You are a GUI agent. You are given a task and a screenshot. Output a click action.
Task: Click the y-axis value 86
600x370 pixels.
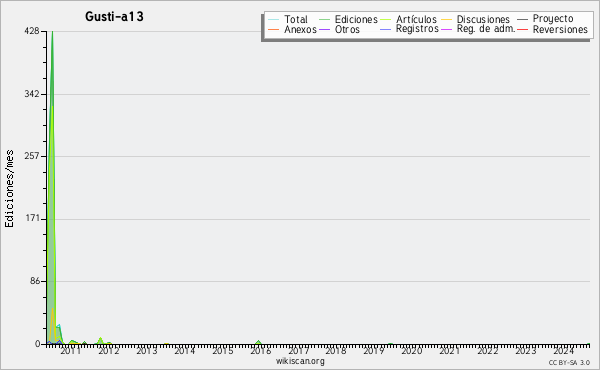(x=34, y=281)
